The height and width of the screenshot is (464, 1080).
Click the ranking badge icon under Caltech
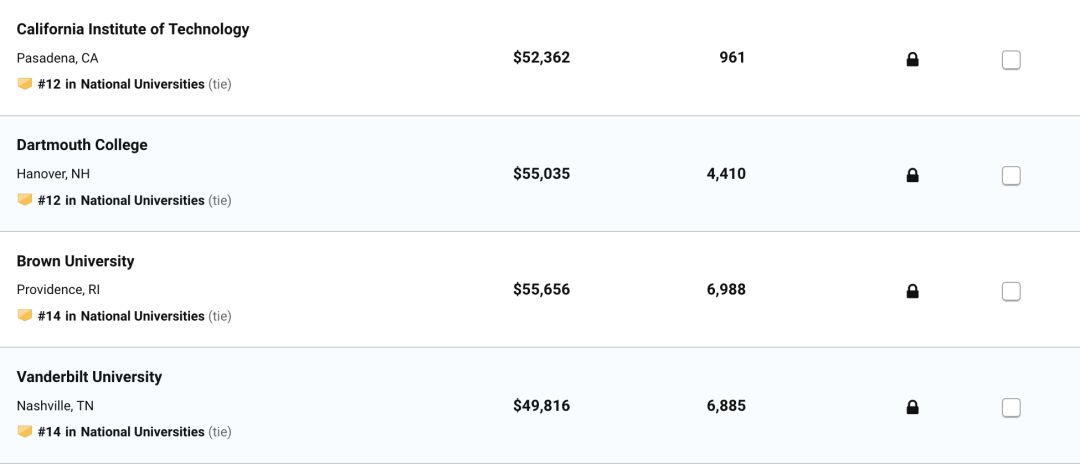click(25, 84)
